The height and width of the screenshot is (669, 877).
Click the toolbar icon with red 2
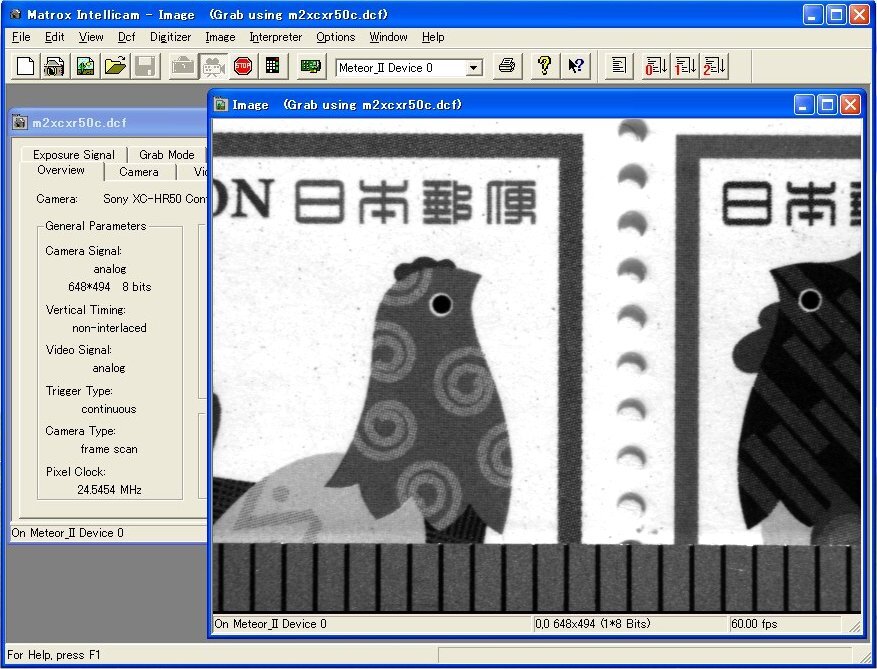point(715,67)
